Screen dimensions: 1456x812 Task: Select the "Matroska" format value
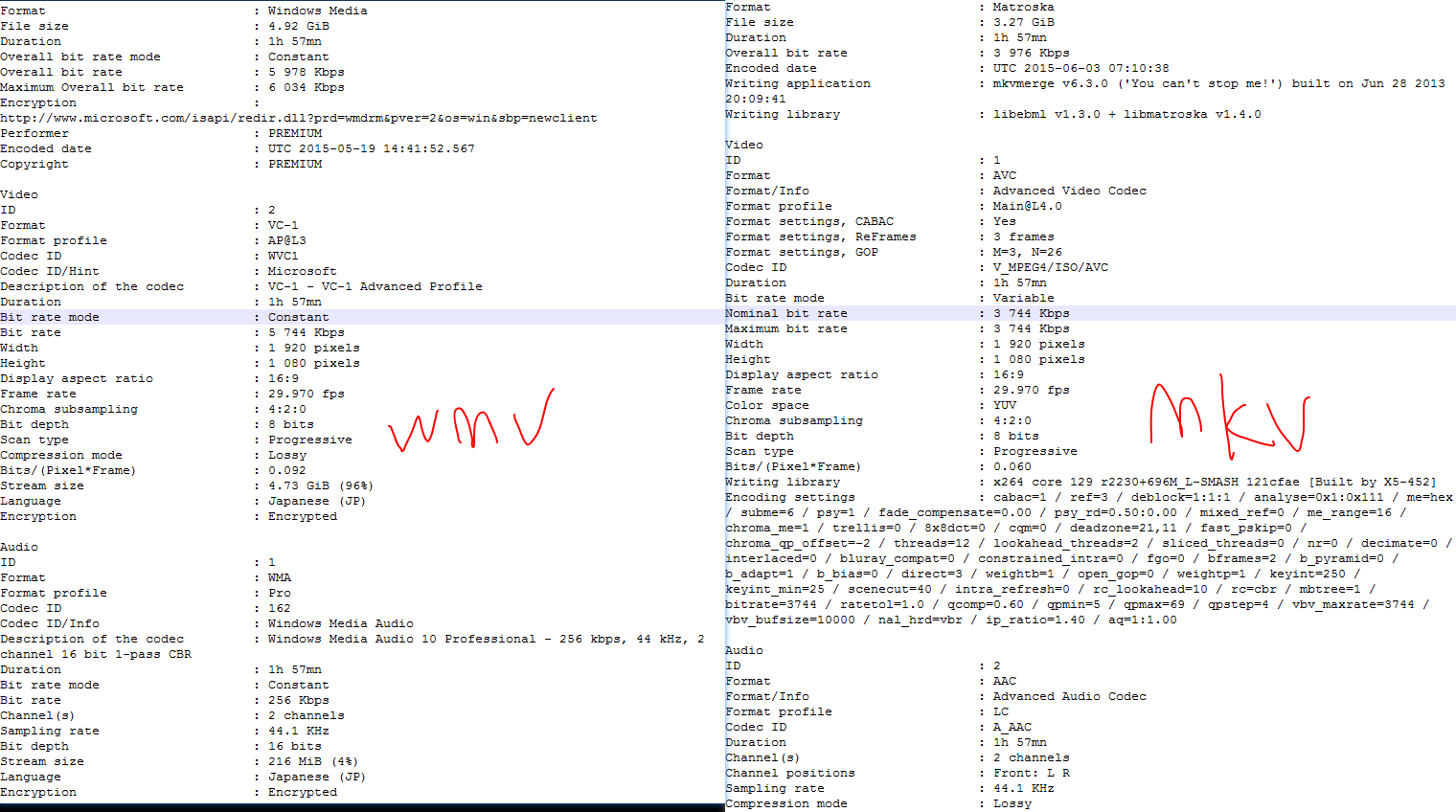coord(1023,7)
